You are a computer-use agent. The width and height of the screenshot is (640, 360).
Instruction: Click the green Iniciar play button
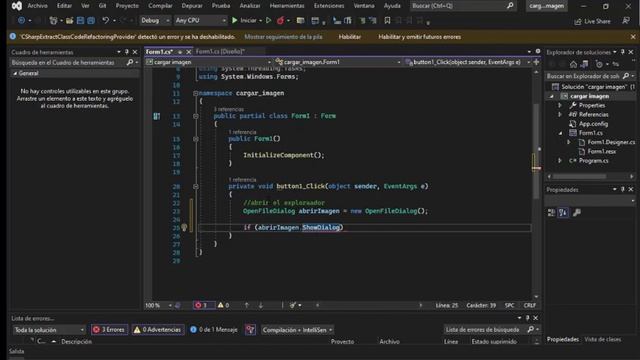(235, 20)
